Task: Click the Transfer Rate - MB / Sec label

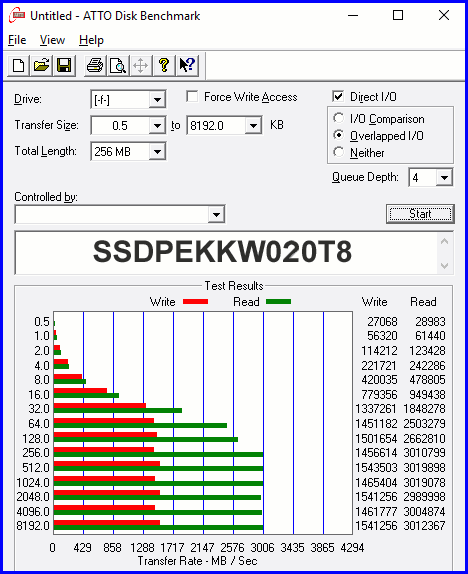Action: (197, 561)
